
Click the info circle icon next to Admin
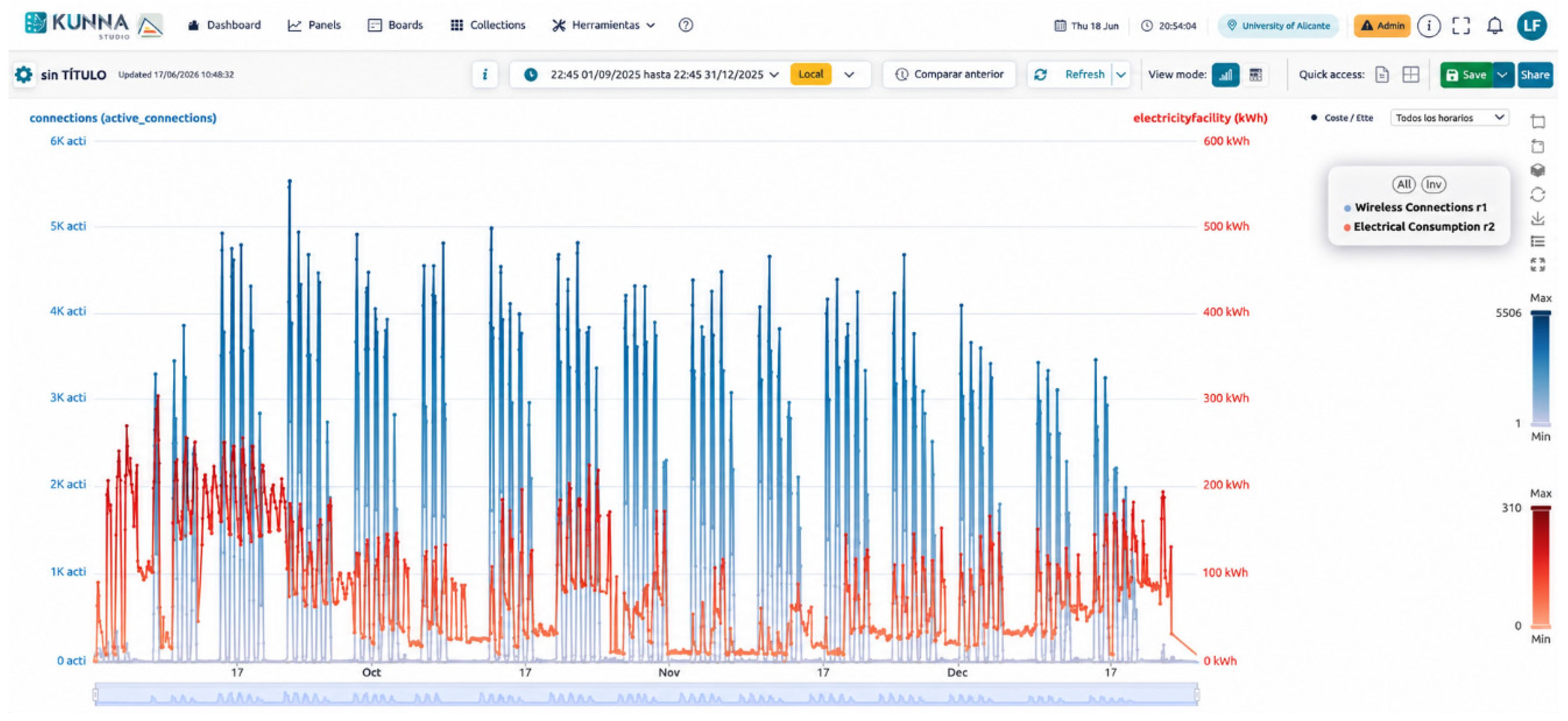[1428, 26]
